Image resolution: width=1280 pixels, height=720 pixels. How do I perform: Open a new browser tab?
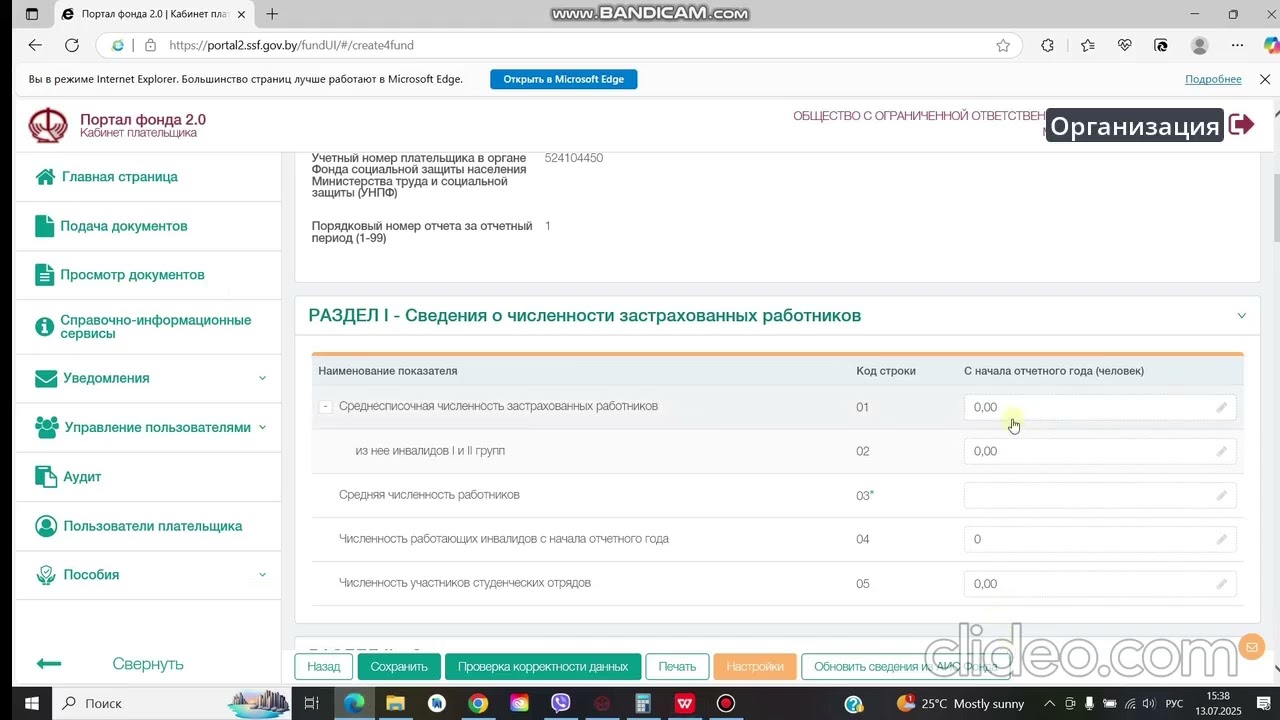coord(272,14)
